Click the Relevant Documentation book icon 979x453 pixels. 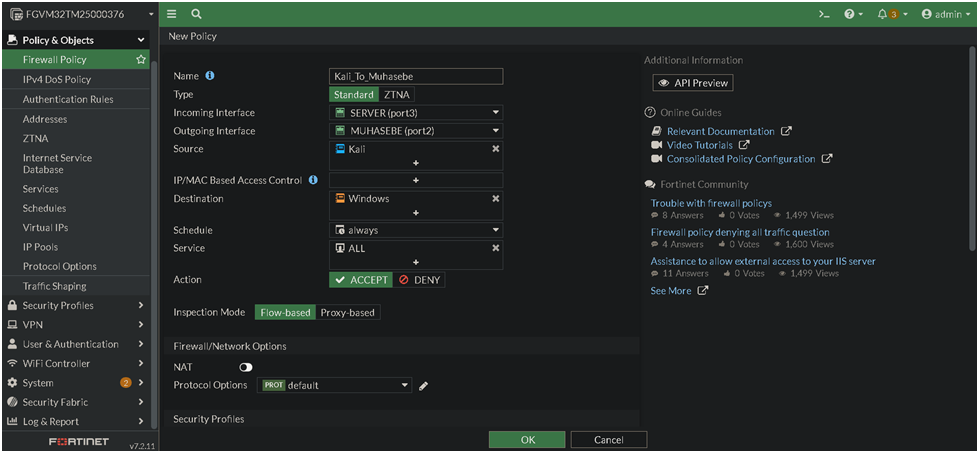(656, 131)
